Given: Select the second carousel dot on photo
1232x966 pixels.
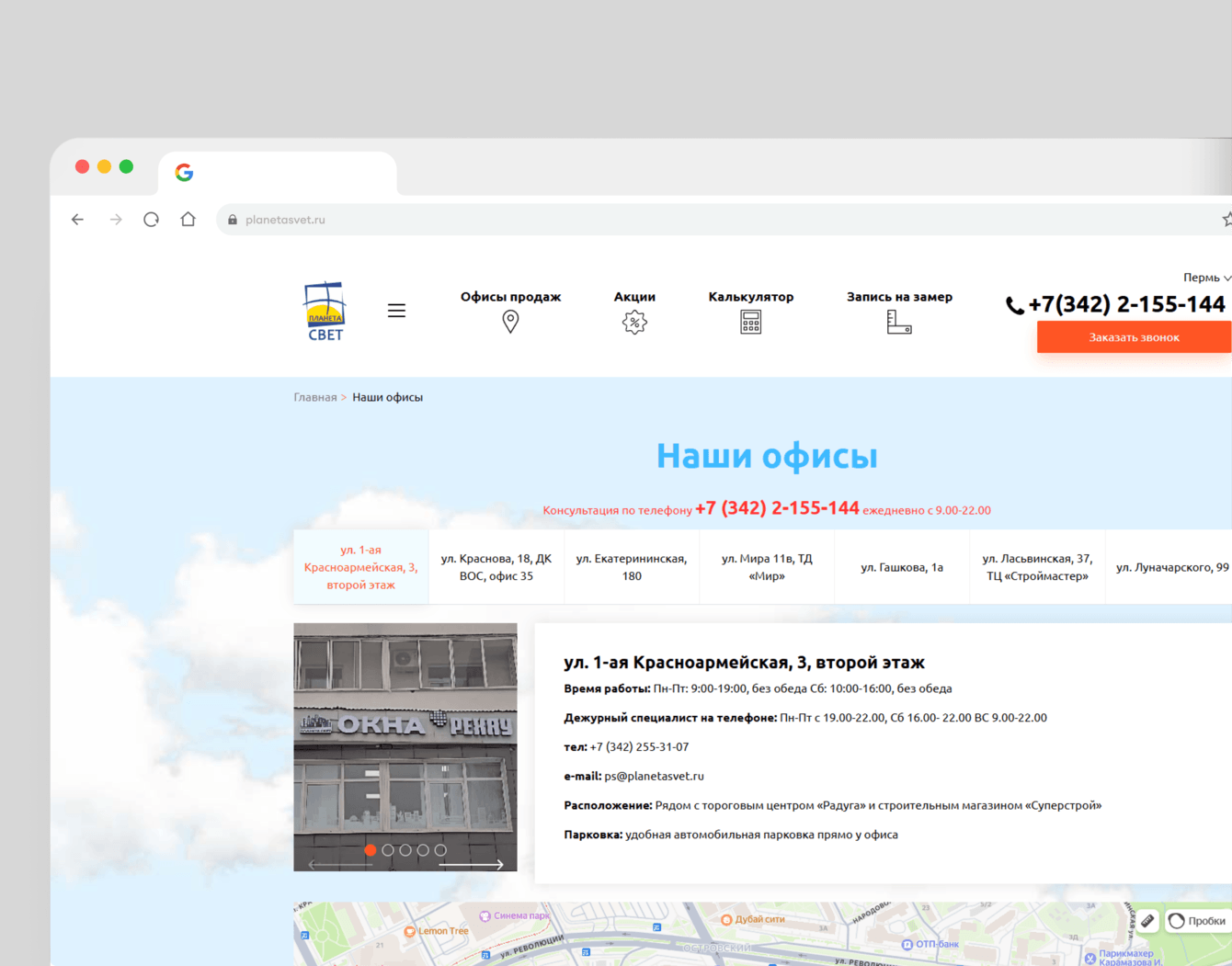Looking at the screenshot, I should point(388,850).
